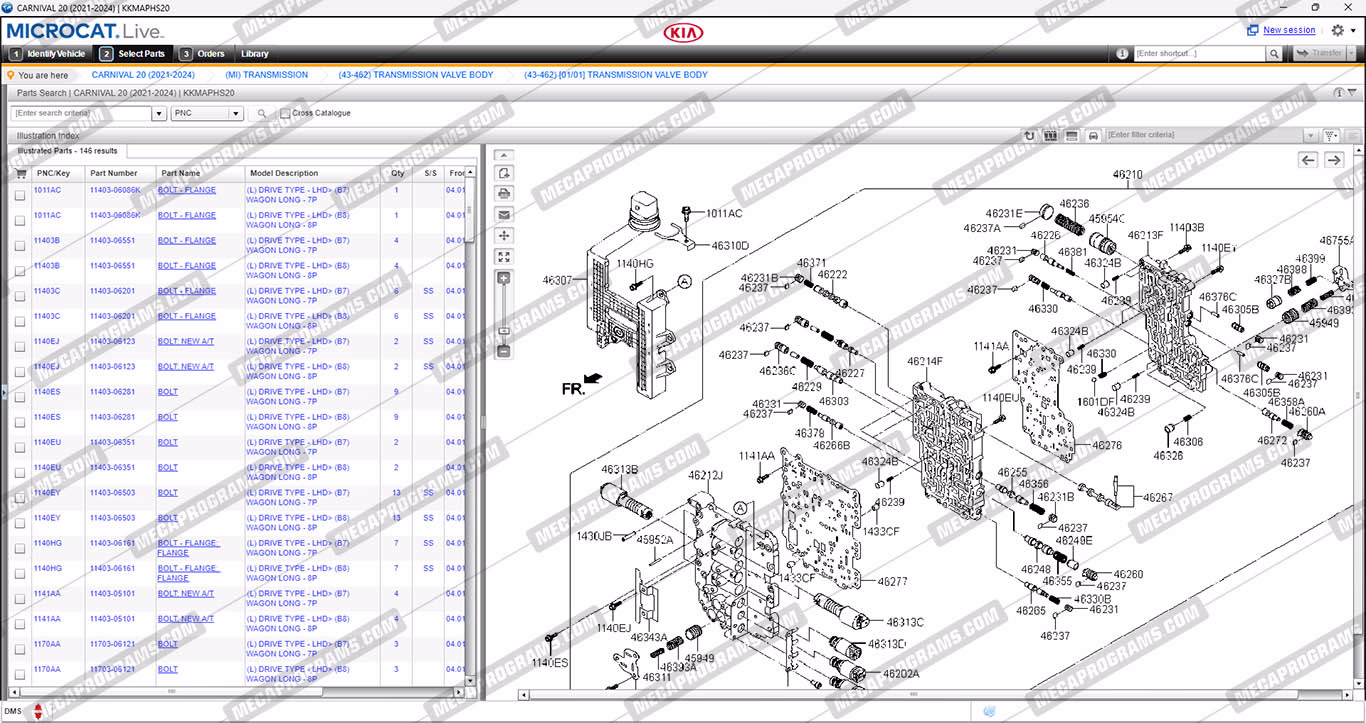
Task: Click the refresh icon in filter toolbar
Action: [1029, 135]
